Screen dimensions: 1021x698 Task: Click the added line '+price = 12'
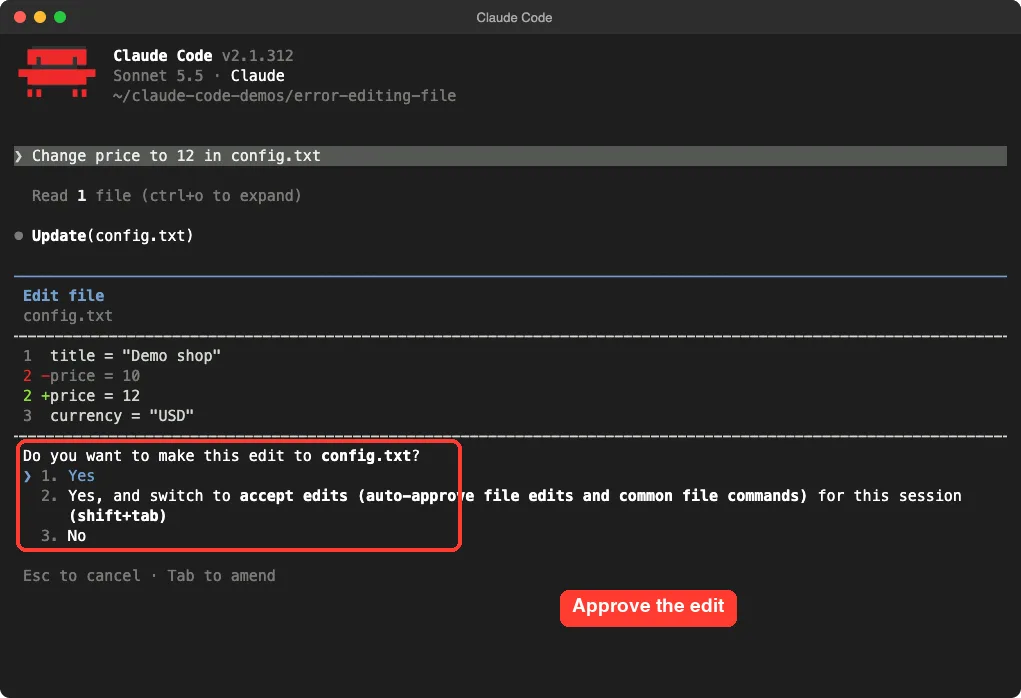90,396
